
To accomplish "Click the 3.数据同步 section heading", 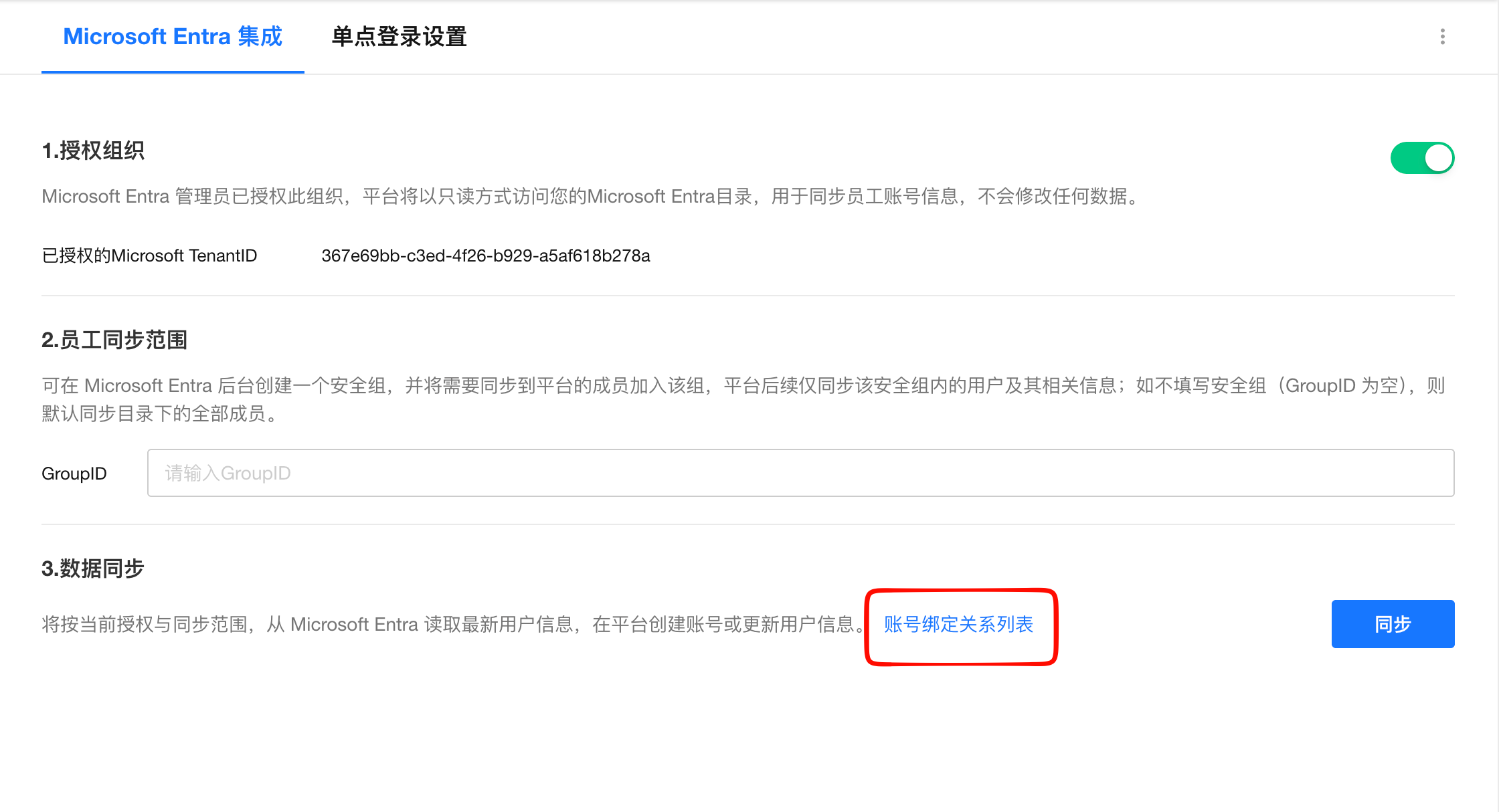I will pyautogui.click(x=93, y=569).
